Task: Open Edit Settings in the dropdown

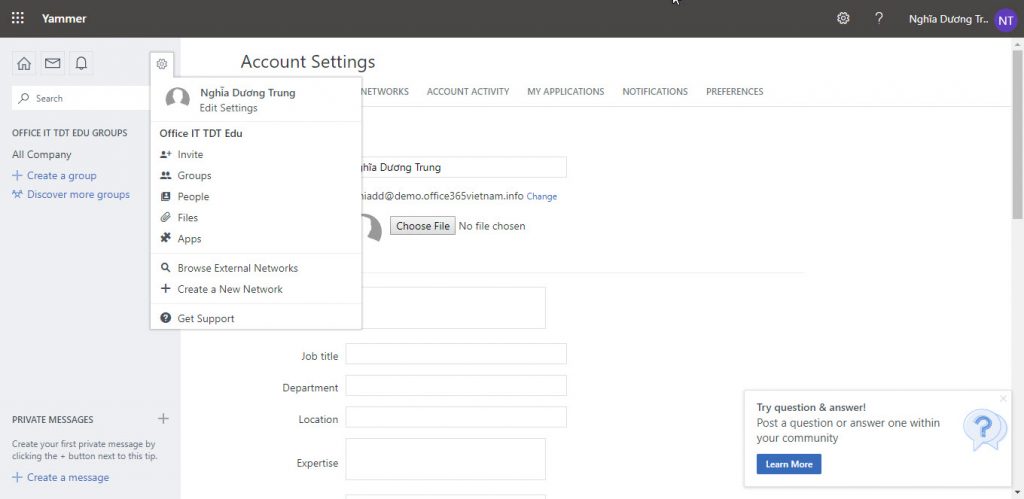Action: tap(229, 108)
